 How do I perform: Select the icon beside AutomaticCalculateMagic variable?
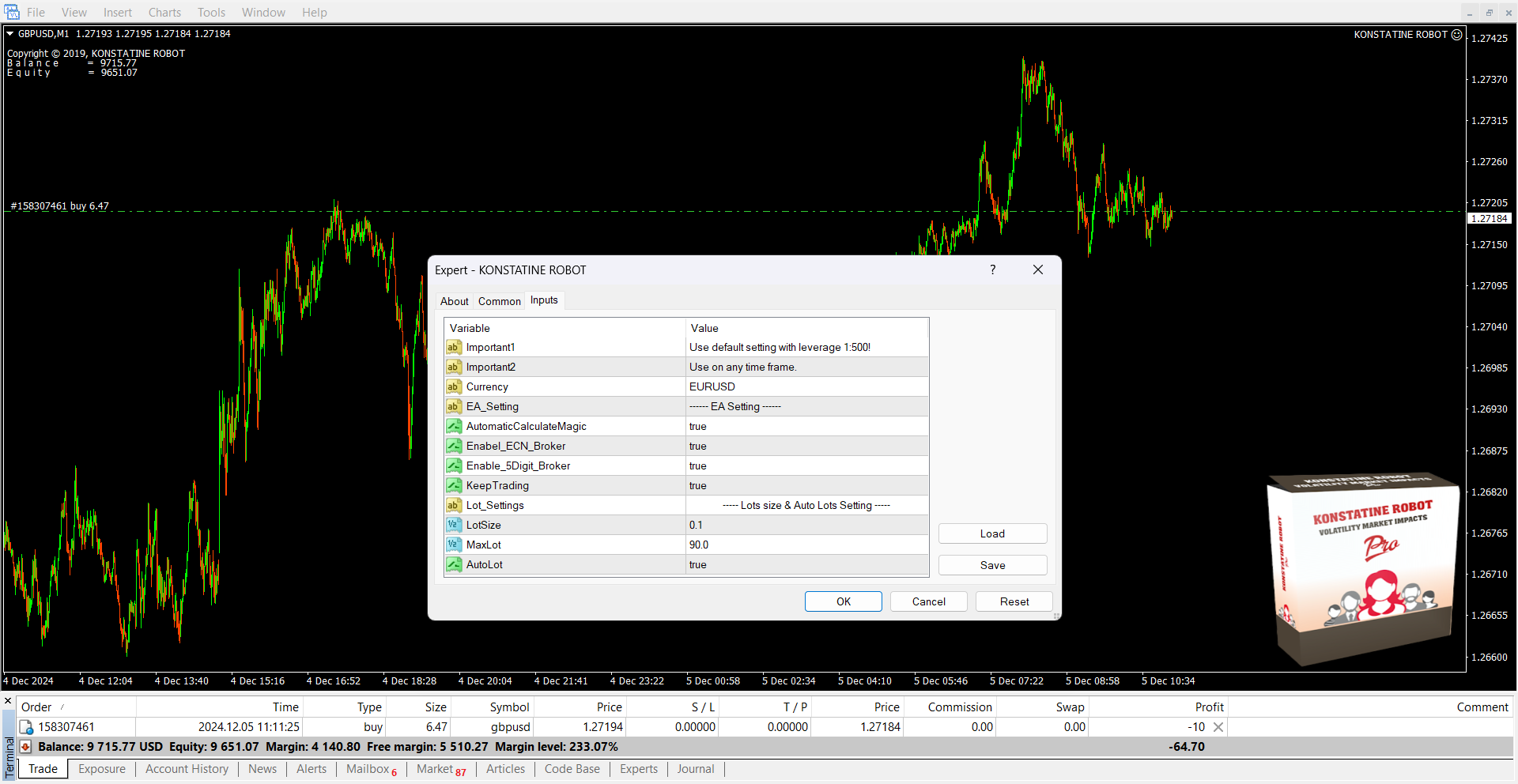coord(454,427)
